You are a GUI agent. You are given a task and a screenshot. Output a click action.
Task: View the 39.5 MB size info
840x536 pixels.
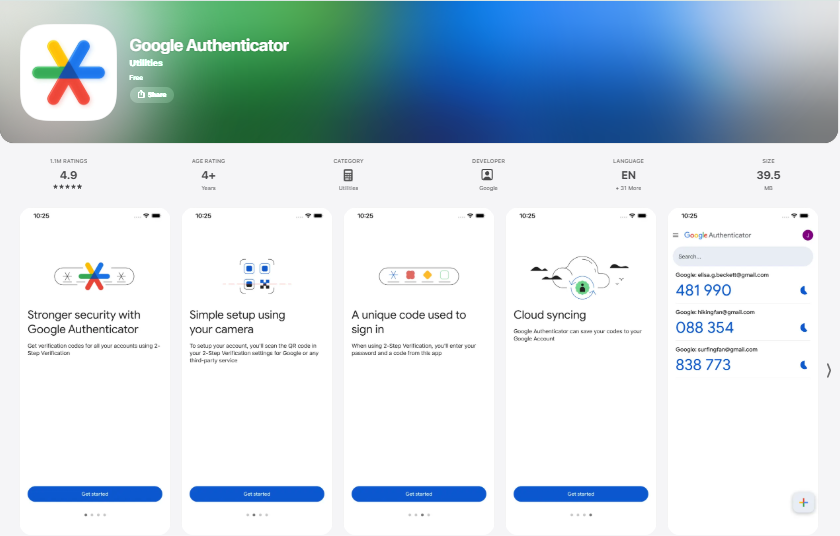click(768, 175)
